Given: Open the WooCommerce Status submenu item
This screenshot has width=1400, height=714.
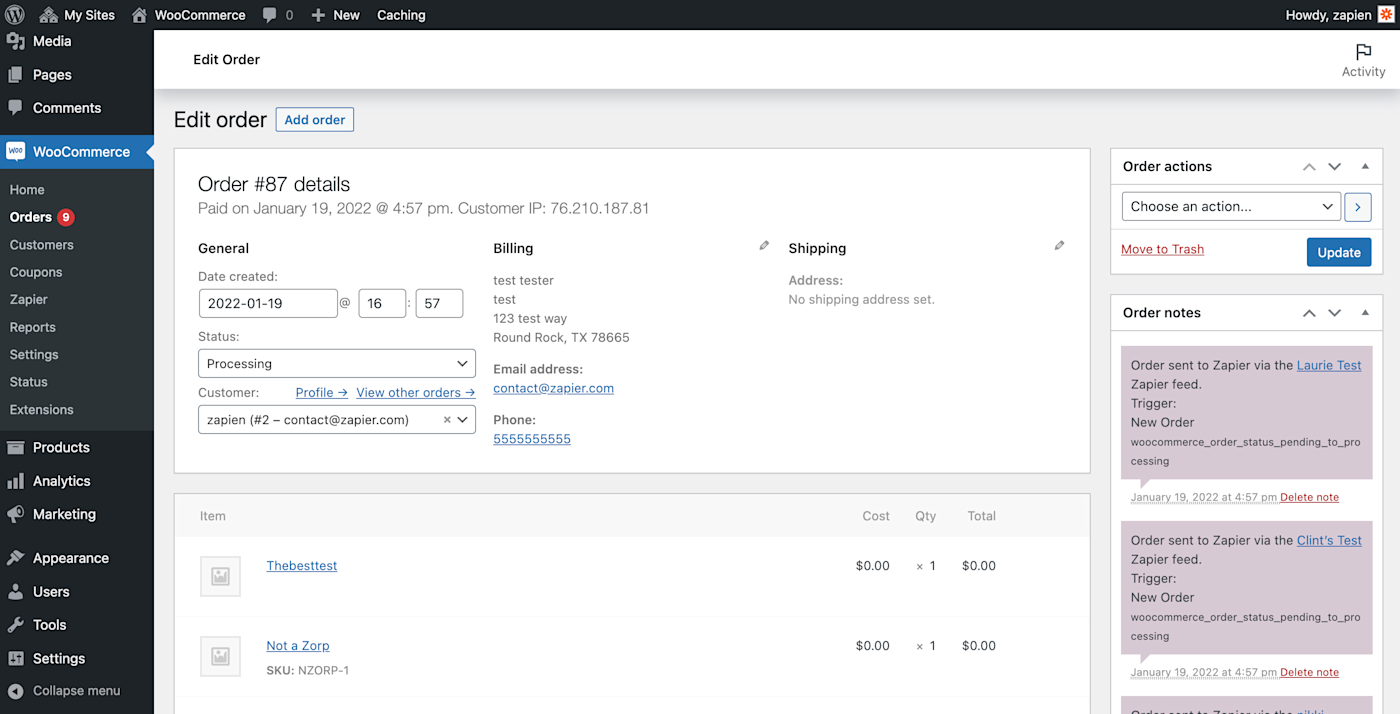Looking at the screenshot, I should click(28, 382).
